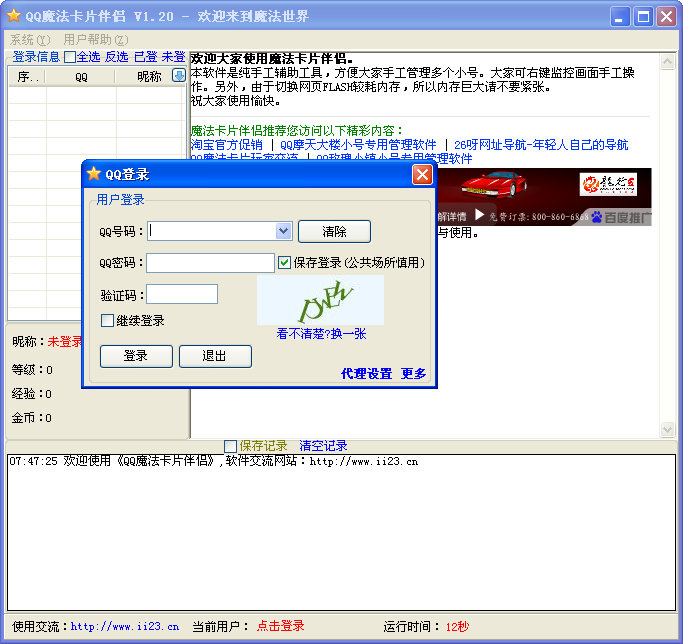Click the 已登 filter link

click(145, 57)
